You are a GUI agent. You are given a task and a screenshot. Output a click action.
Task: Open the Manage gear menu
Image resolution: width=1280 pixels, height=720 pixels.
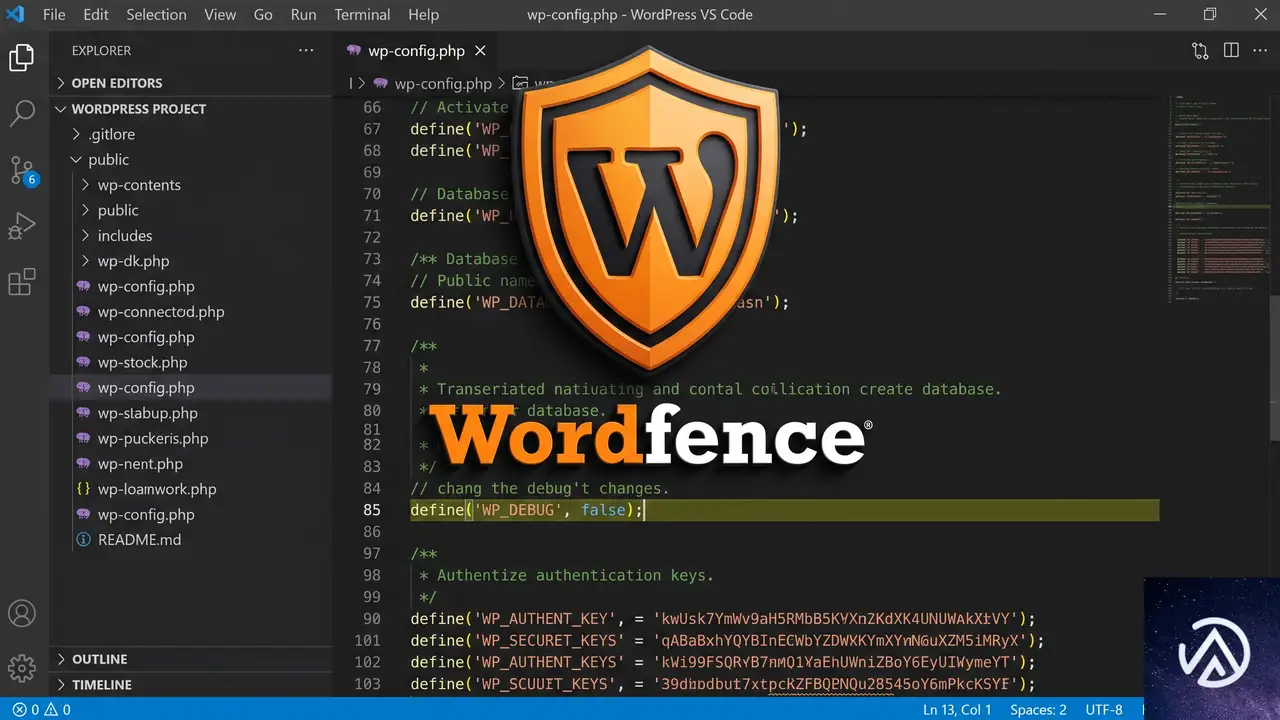(22, 667)
